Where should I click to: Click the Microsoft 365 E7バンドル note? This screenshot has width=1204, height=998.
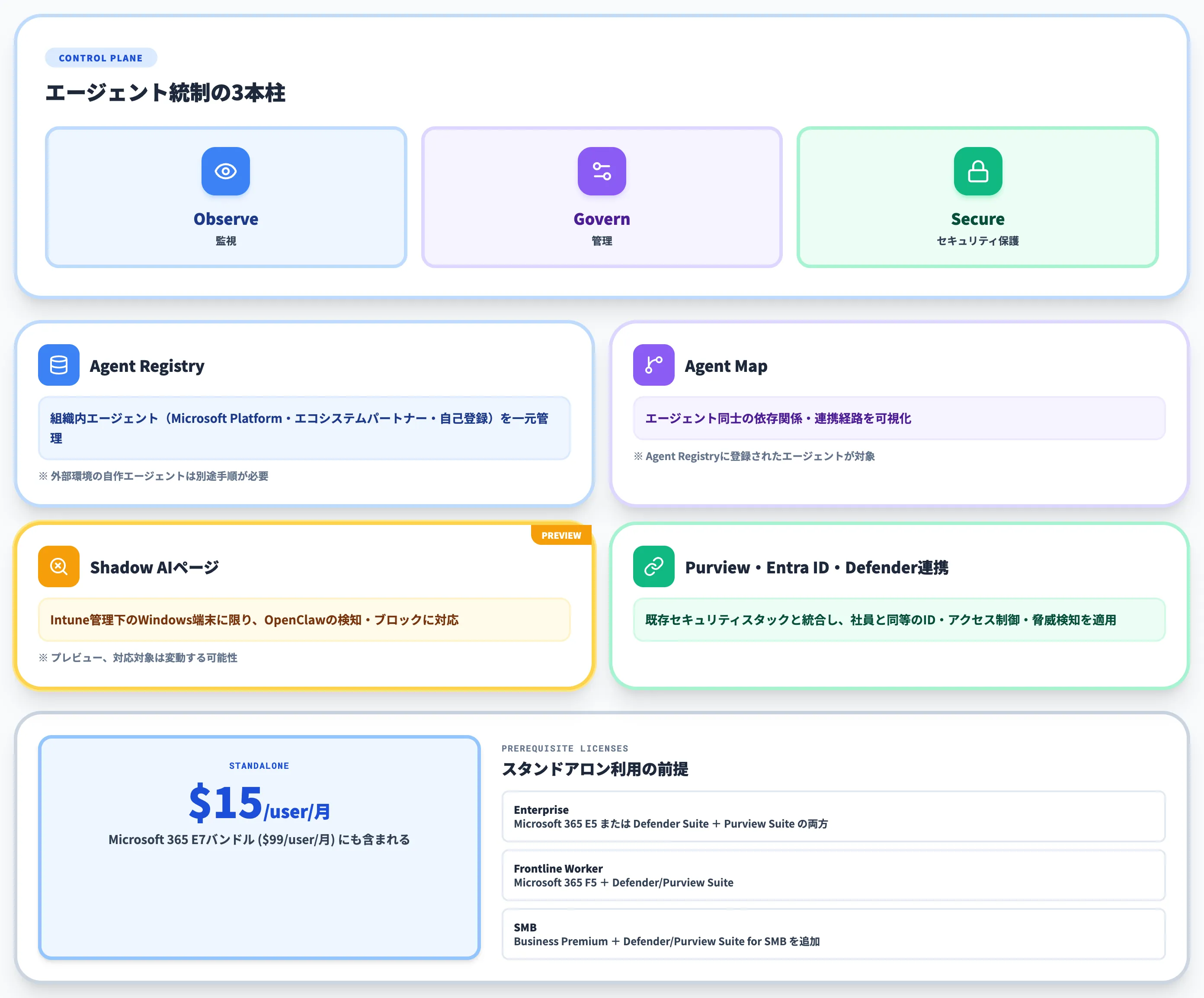pyautogui.click(x=259, y=839)
